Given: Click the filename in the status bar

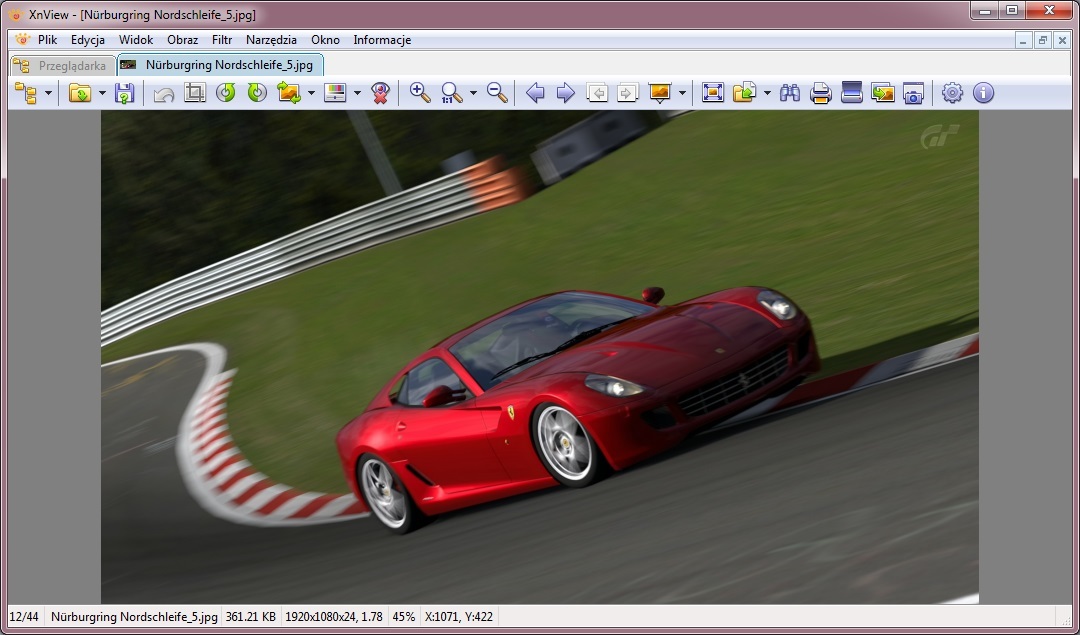Looking at the screenshot, I should point(134,616).
